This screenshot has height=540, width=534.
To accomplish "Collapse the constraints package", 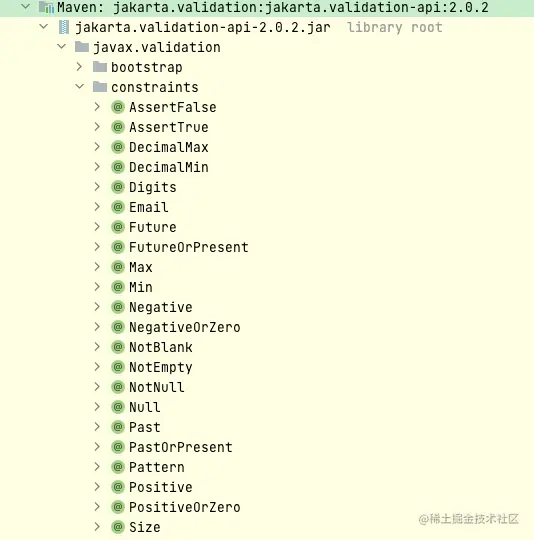I will [80, 86].
